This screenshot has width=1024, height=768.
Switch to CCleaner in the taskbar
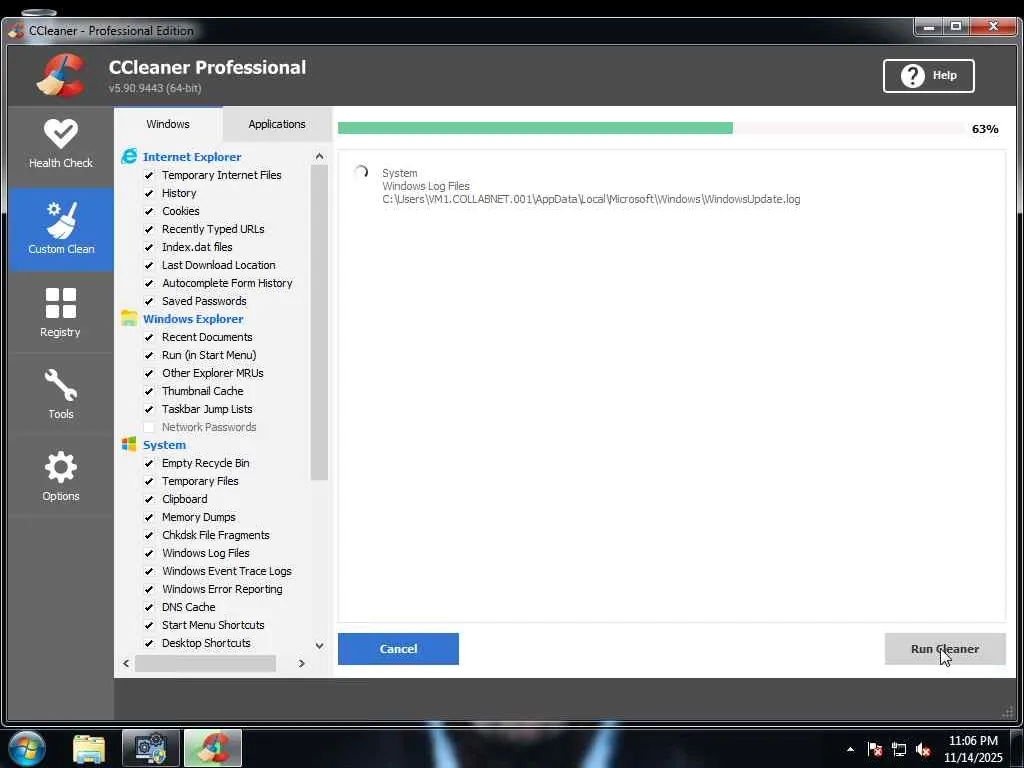tap(213, 748)
